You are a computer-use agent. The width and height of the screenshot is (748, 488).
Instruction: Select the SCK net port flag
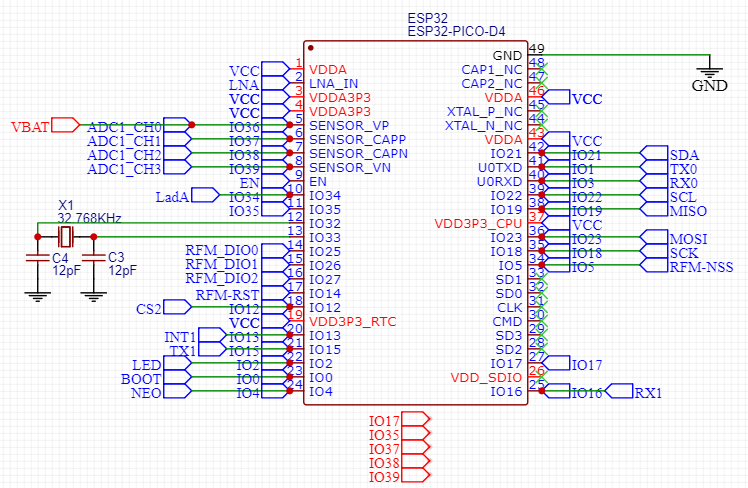pos(654,251)
